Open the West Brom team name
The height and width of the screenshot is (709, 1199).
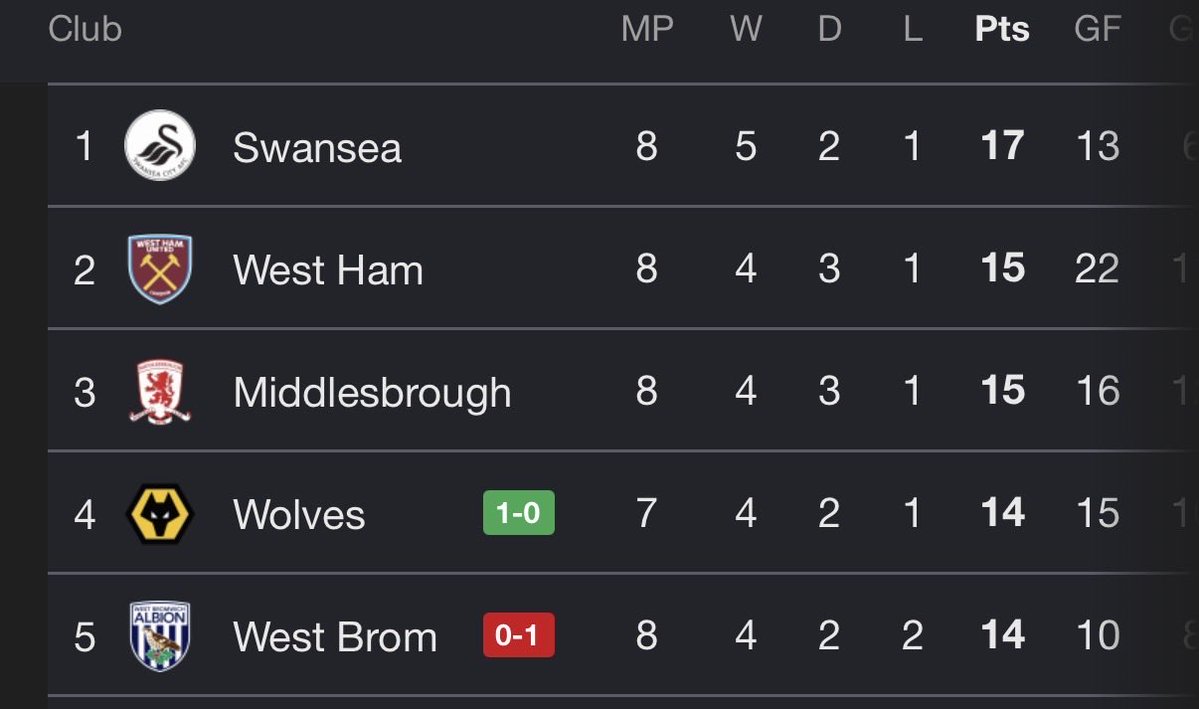pos(335,636)
